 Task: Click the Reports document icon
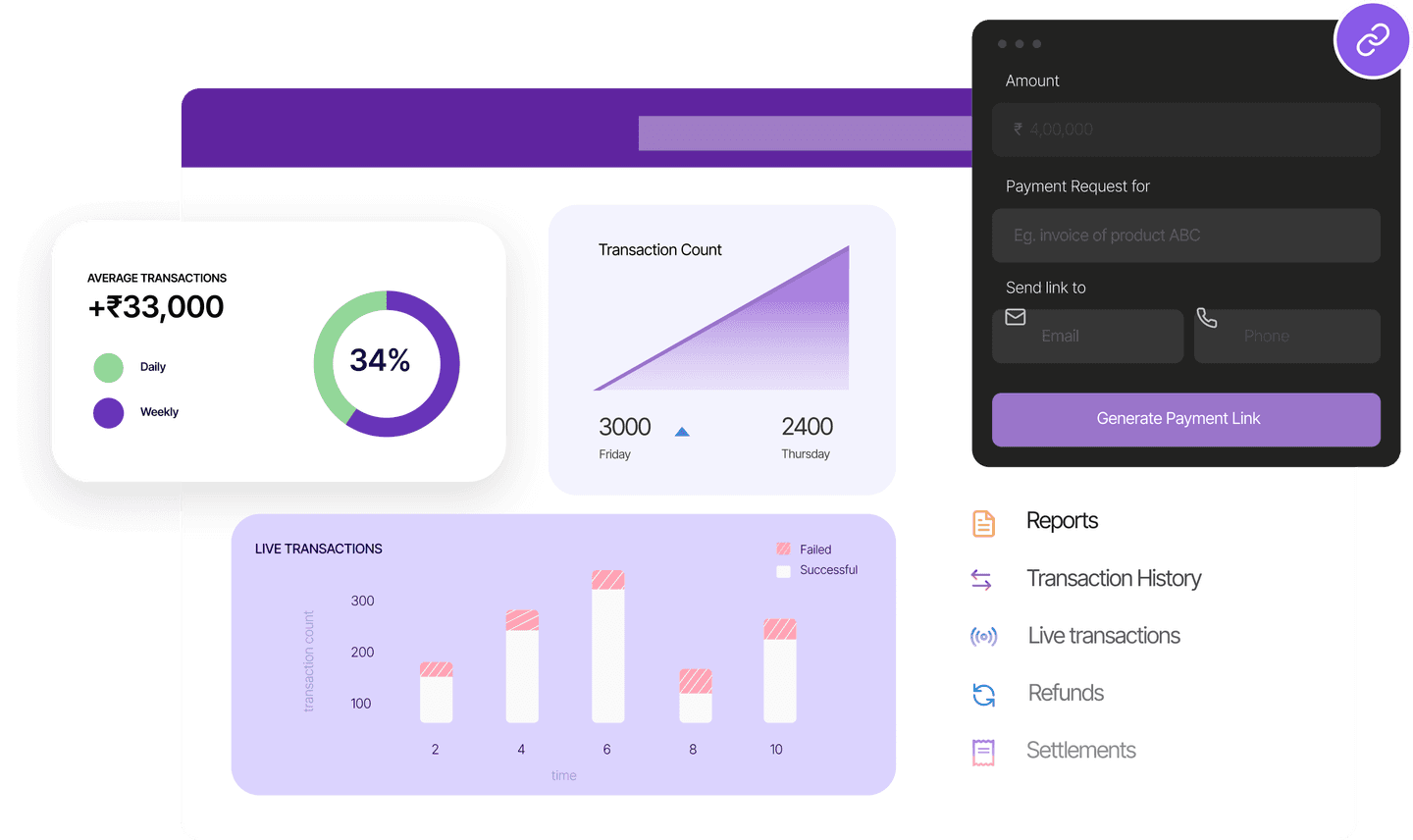[x=982, y=522]
